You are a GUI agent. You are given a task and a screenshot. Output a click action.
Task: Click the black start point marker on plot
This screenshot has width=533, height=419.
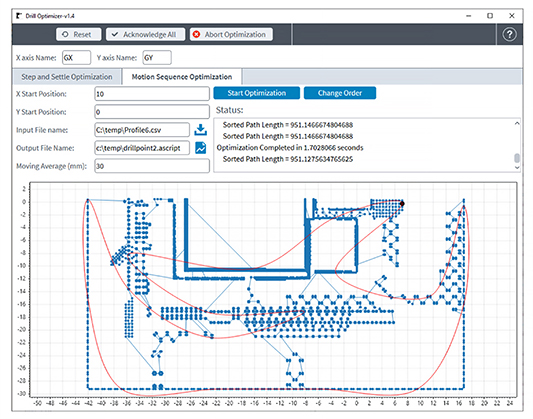[x=402, y=204]
